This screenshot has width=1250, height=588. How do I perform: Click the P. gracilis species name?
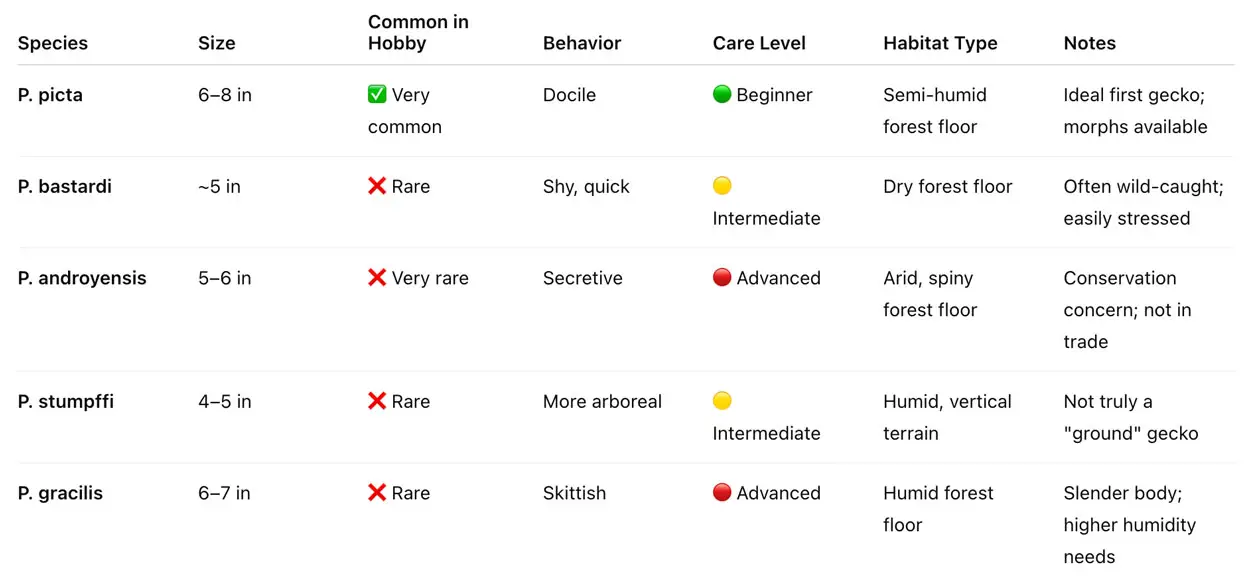coord(60,493)
